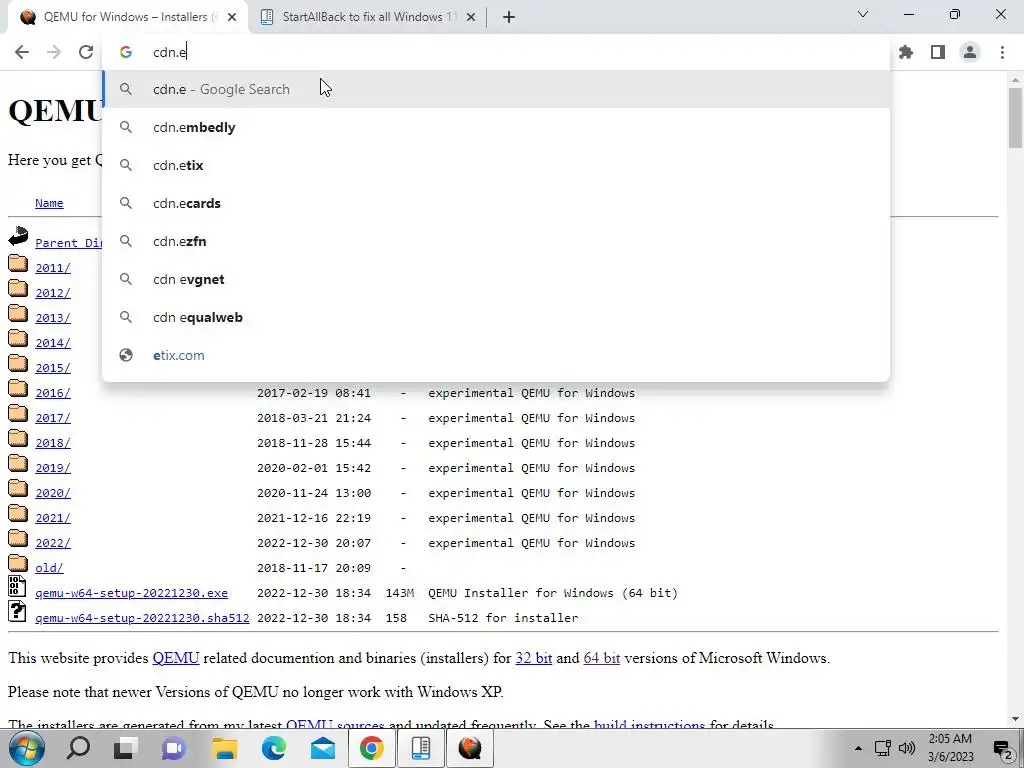Image resolution: width=1024 pixels, height=768 pixels.
Task: Open the old/ folder link
Action: click(49, 568)
